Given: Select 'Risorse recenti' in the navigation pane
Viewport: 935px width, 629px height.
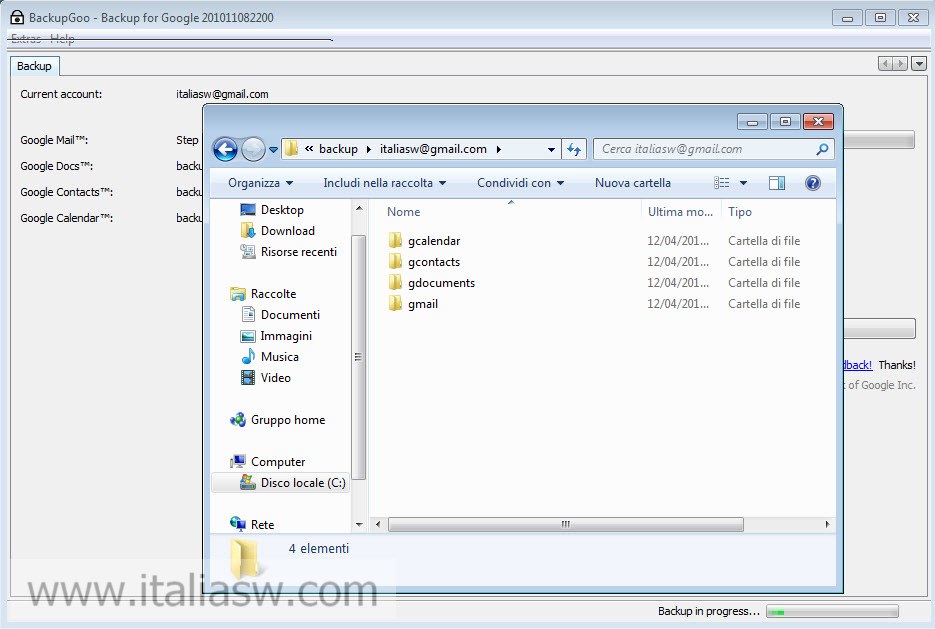Looking at the screenshot, I should [289, 252].
